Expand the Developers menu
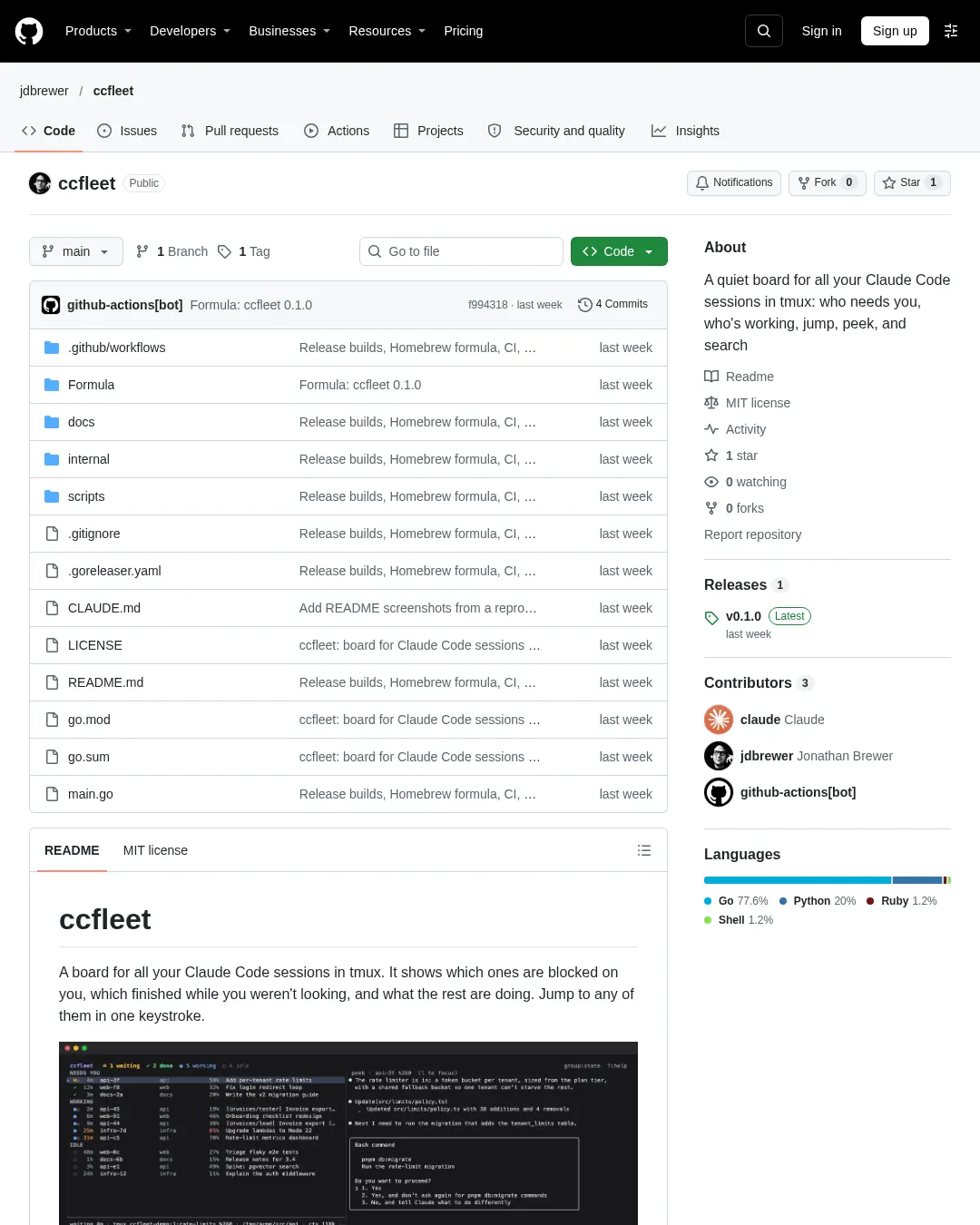980x1225 pixels. point(190,31)
